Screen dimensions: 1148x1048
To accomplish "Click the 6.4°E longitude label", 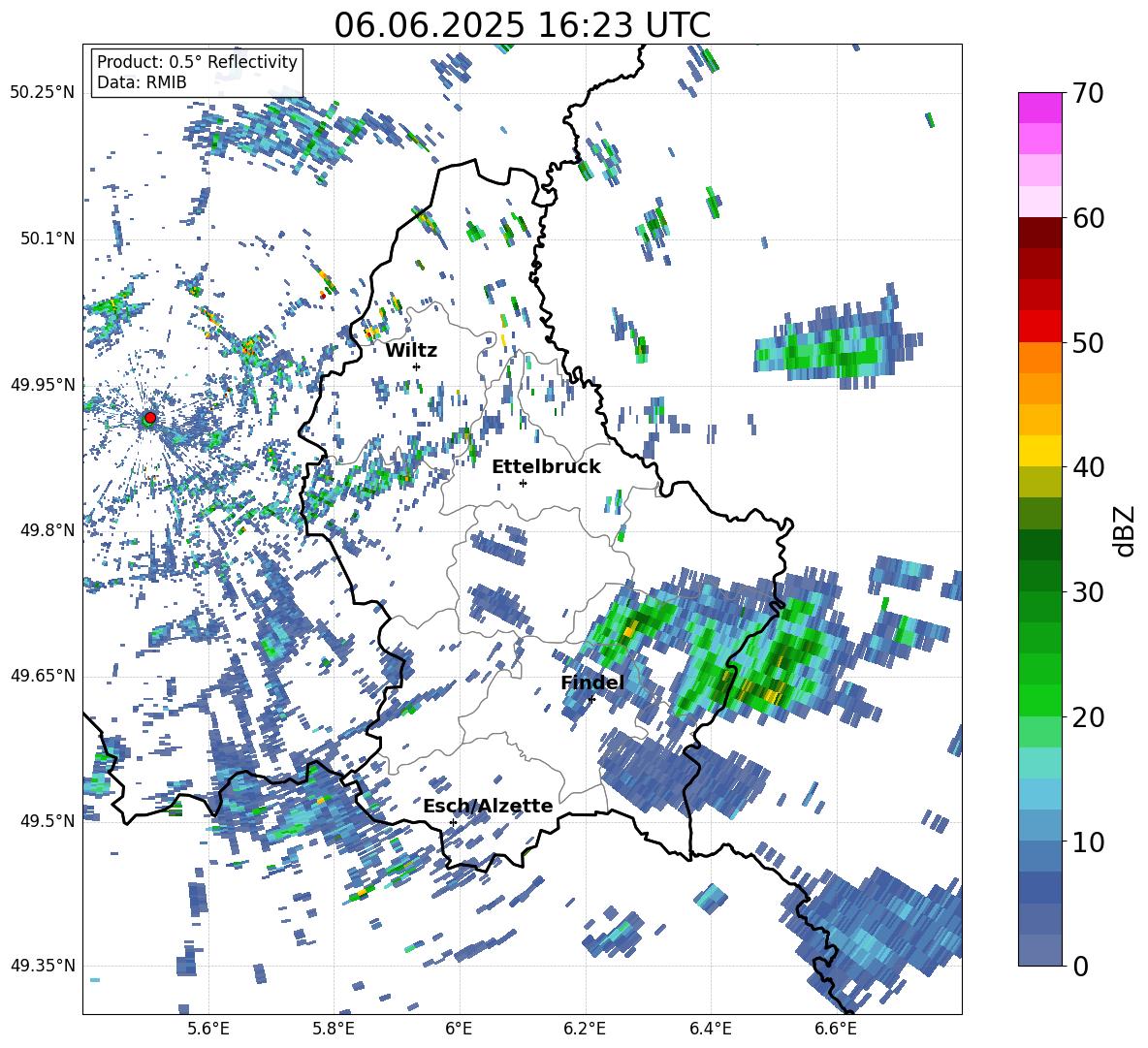I will pos(710,1029).
